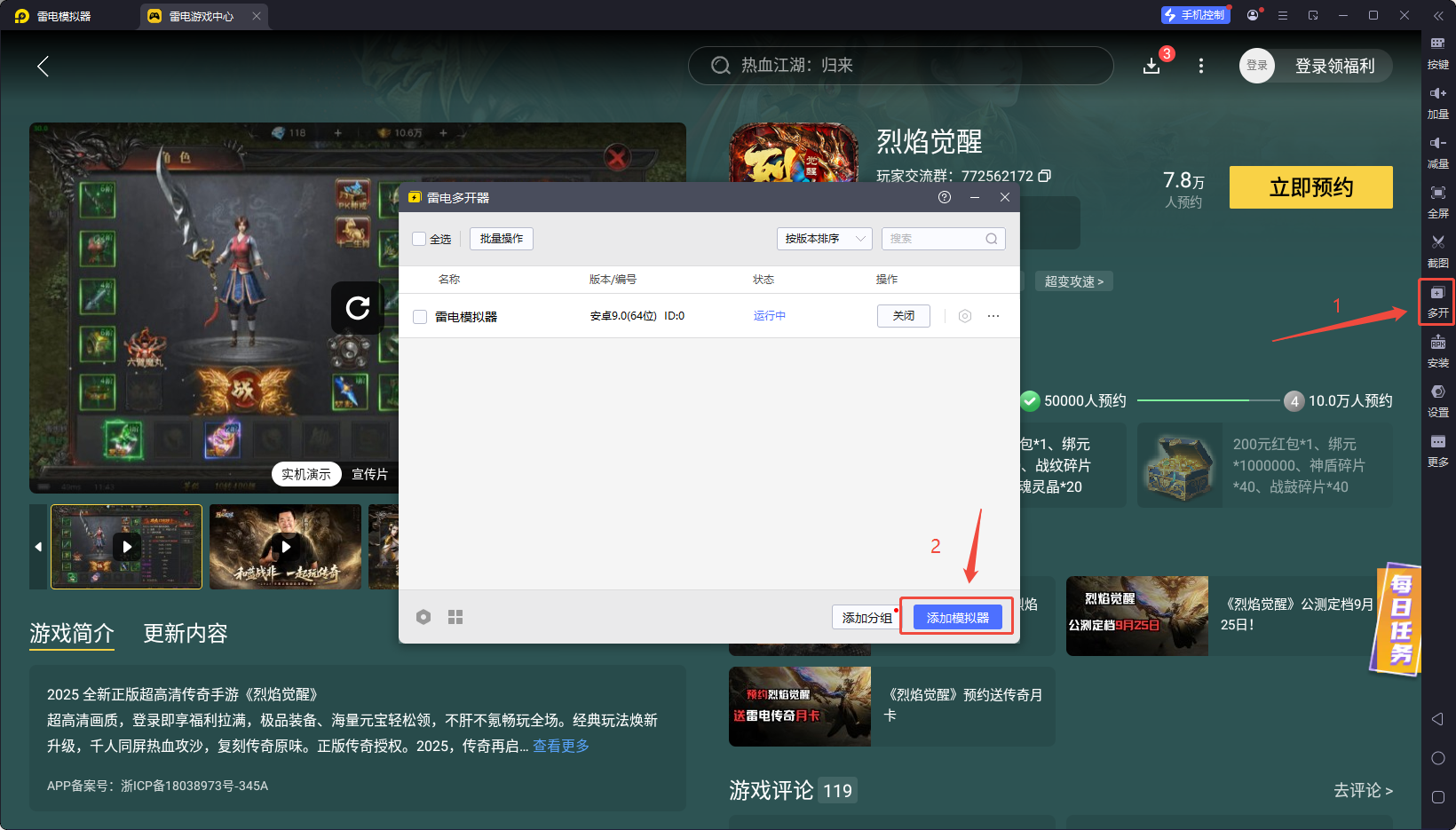Click the 安卓9.0(64位) ID:0 version cell

point(637,316)
